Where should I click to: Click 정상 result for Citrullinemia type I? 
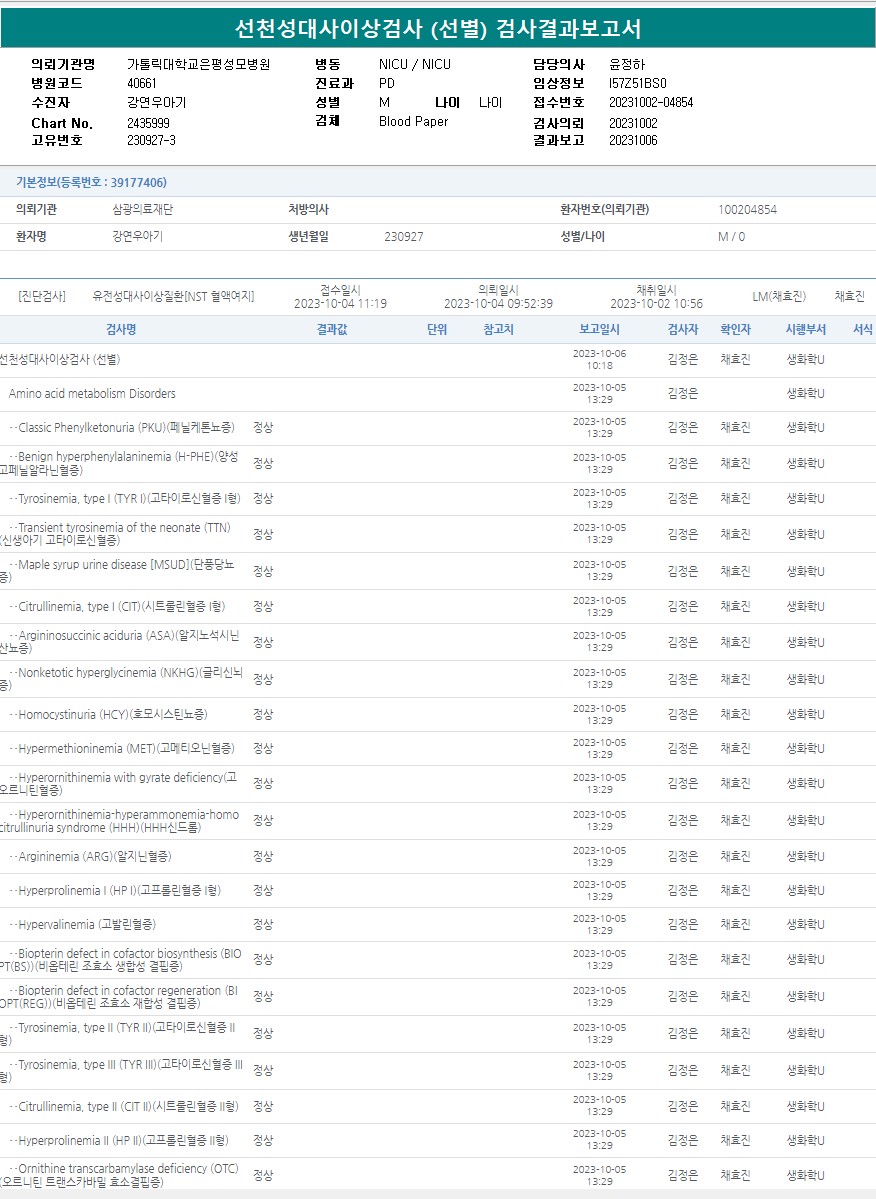pos(263,606)
